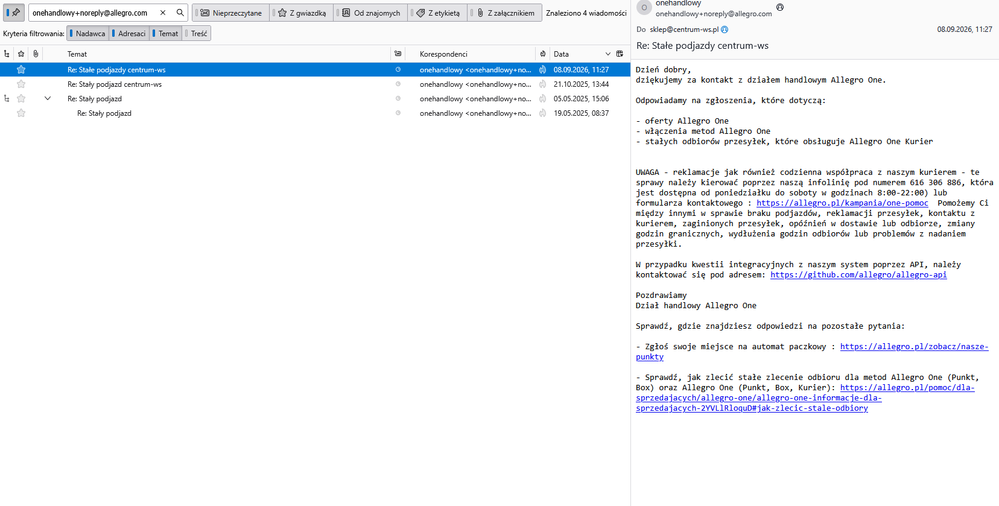Enable Treść filter criterion
The image size is (999, 506).
point(197,33)
